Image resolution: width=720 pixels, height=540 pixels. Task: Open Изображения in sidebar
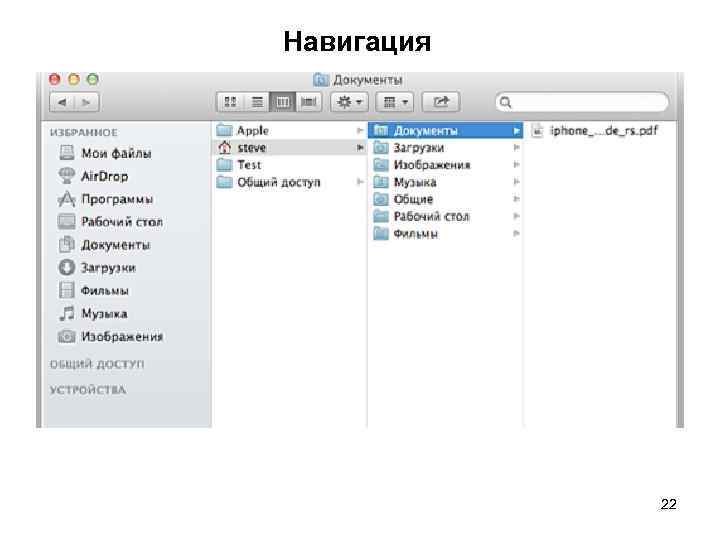[x=111, y=337]
